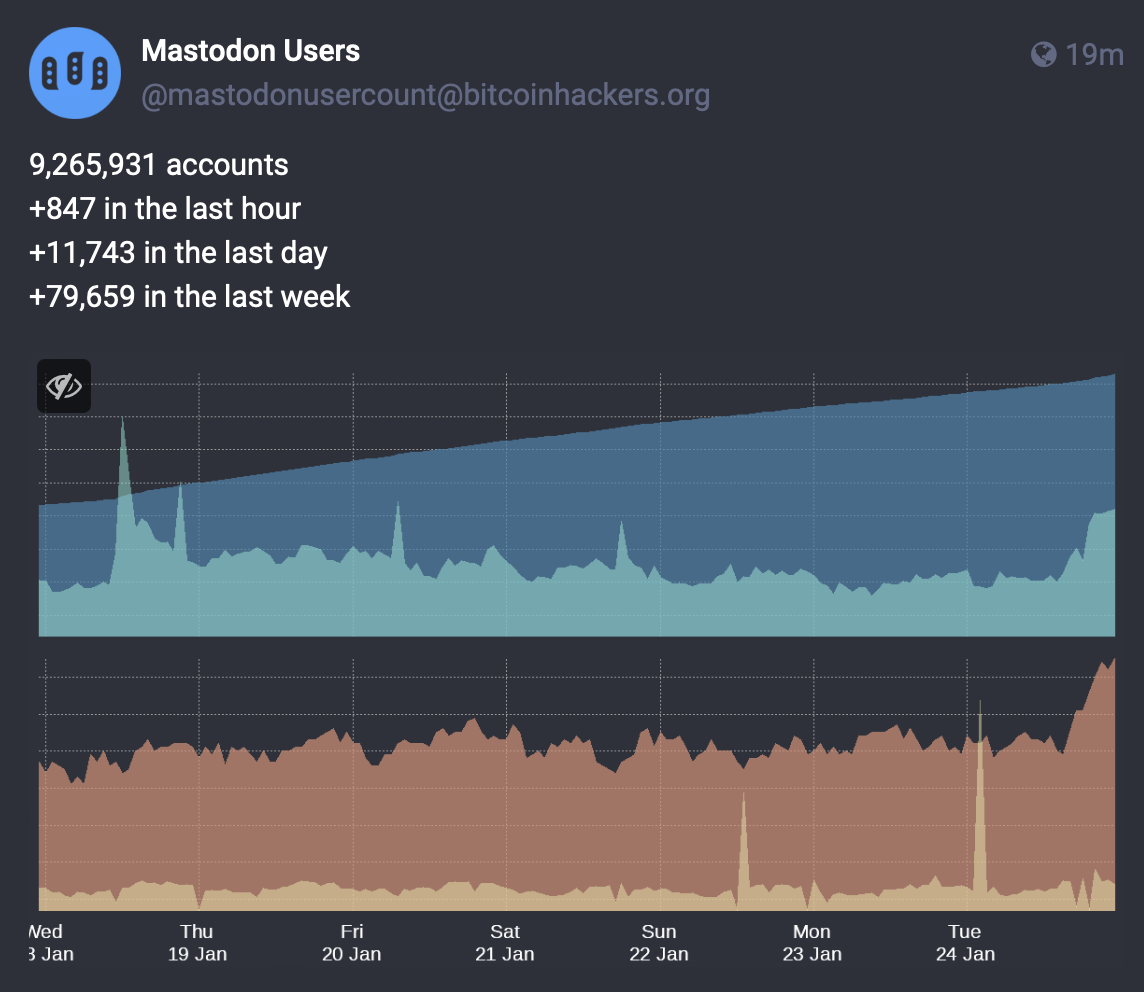Image resolution: width=1144 pixels, height=992 pixels.
Task: Open the @mastodonusercount@bitcoinhackers.org handle link
Action: (x=425, y=95)
